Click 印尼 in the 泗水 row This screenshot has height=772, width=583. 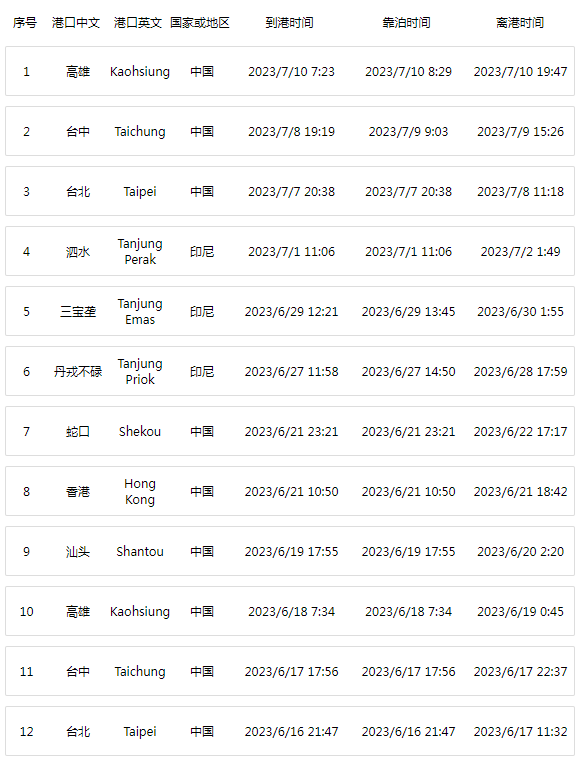pyautogui.click(x=202, y=252)
